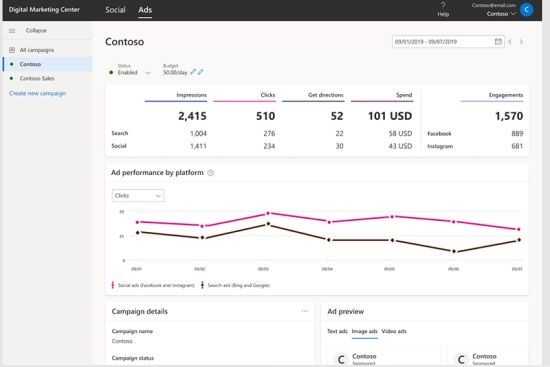The width and height of the screenshot is (550, 367).
Task: Click total clicks value 510
Action: [x=266, y=116]
